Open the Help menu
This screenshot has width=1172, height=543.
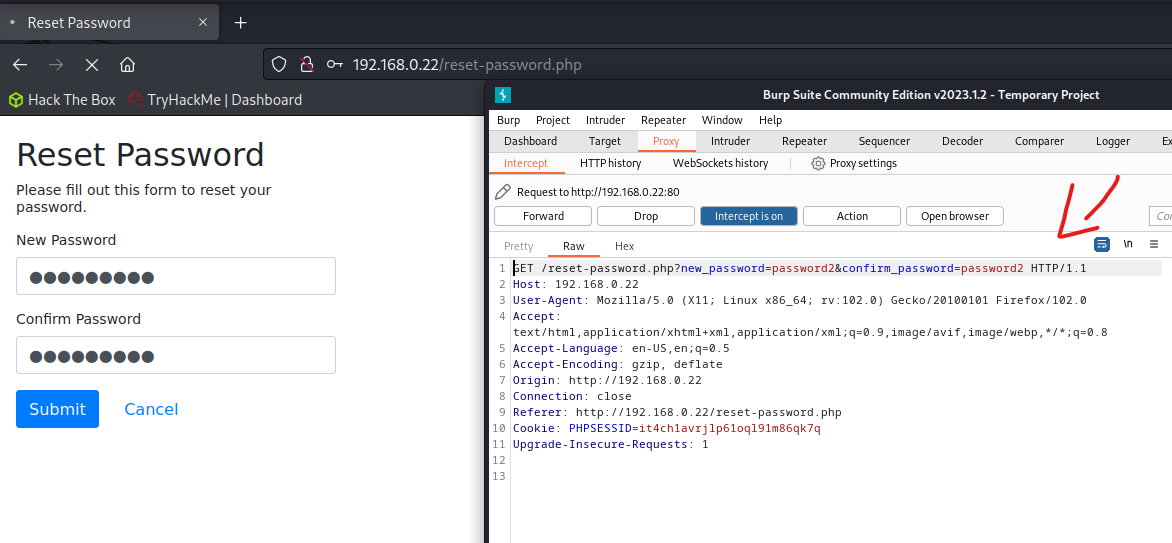point(770,120)
